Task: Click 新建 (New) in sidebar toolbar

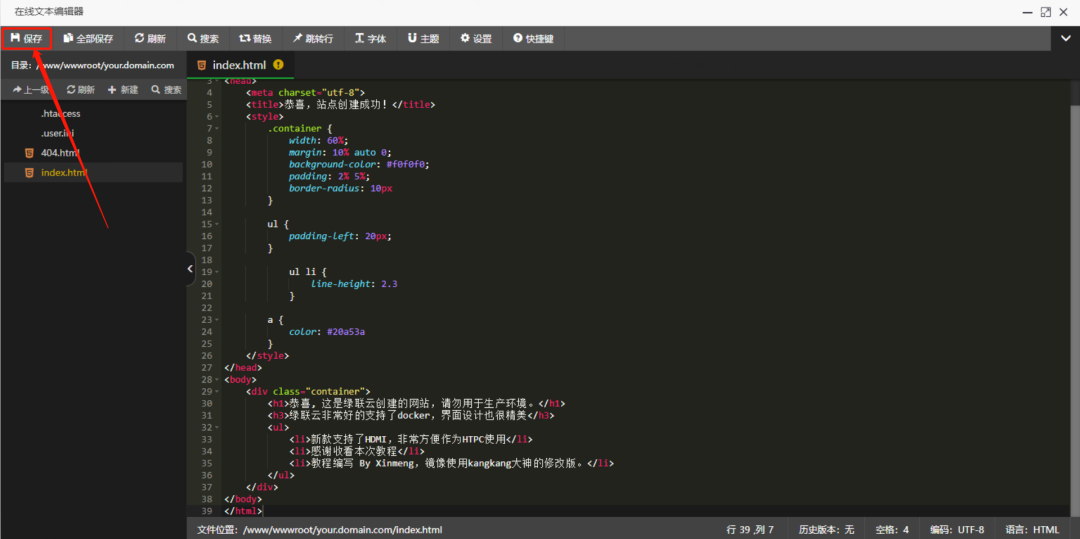Action: (x=123, y=90)
